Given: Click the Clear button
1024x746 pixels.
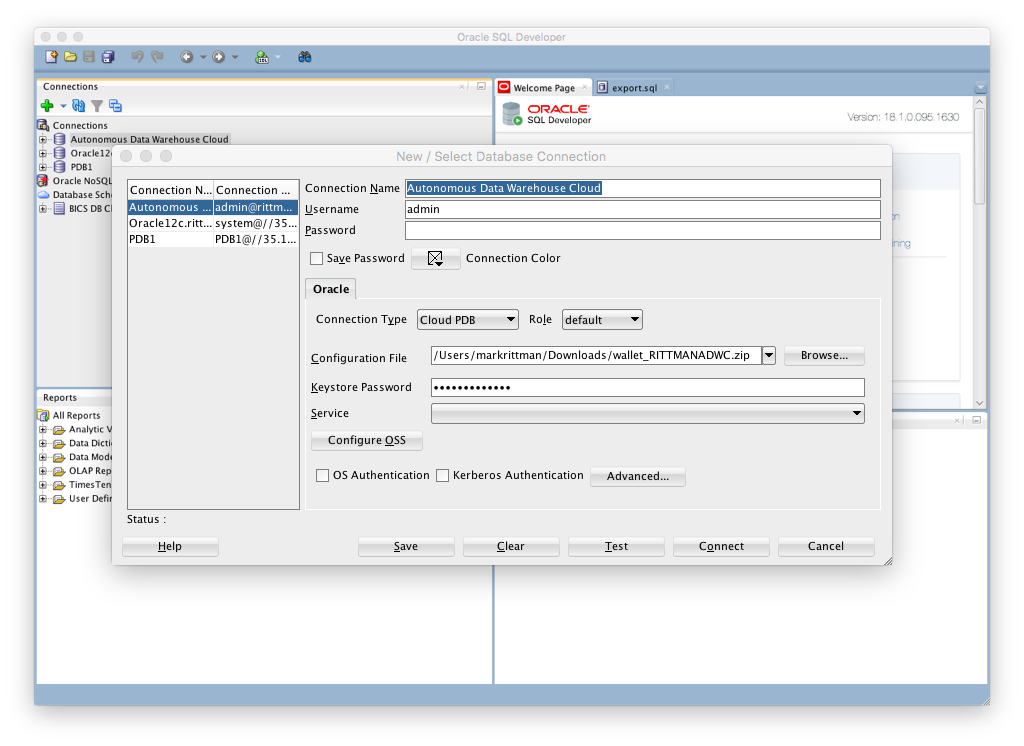Looking at the screenshot, I should click(x=511, y=546).
